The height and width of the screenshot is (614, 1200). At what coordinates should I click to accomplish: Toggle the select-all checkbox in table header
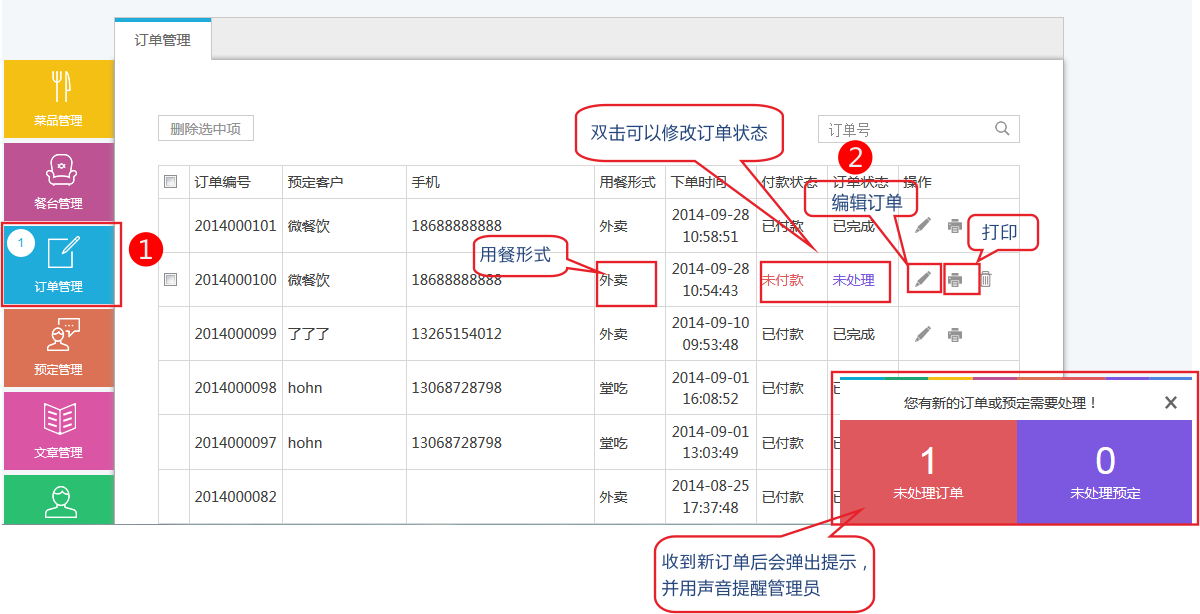point(170,182)
